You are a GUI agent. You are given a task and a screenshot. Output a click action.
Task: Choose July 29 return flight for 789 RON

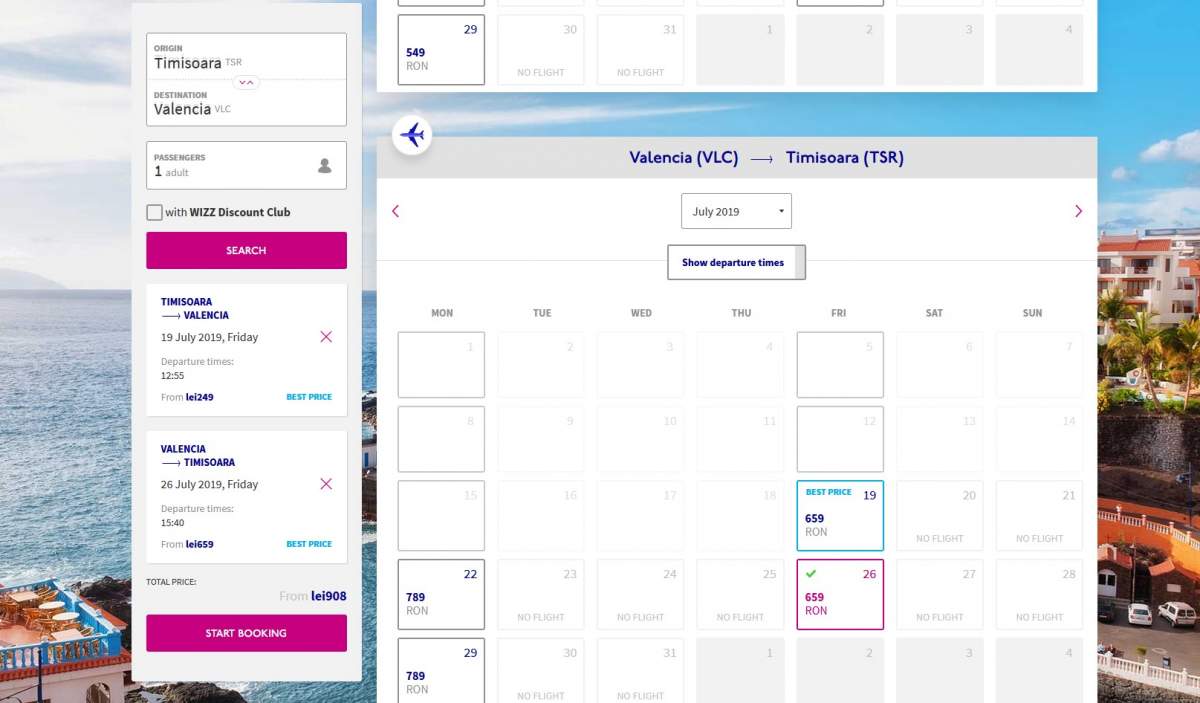(441, 670)
